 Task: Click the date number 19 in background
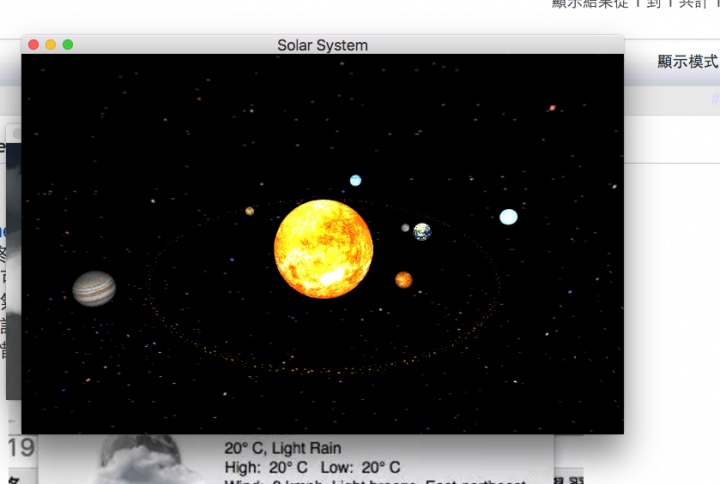pos(21,448)
